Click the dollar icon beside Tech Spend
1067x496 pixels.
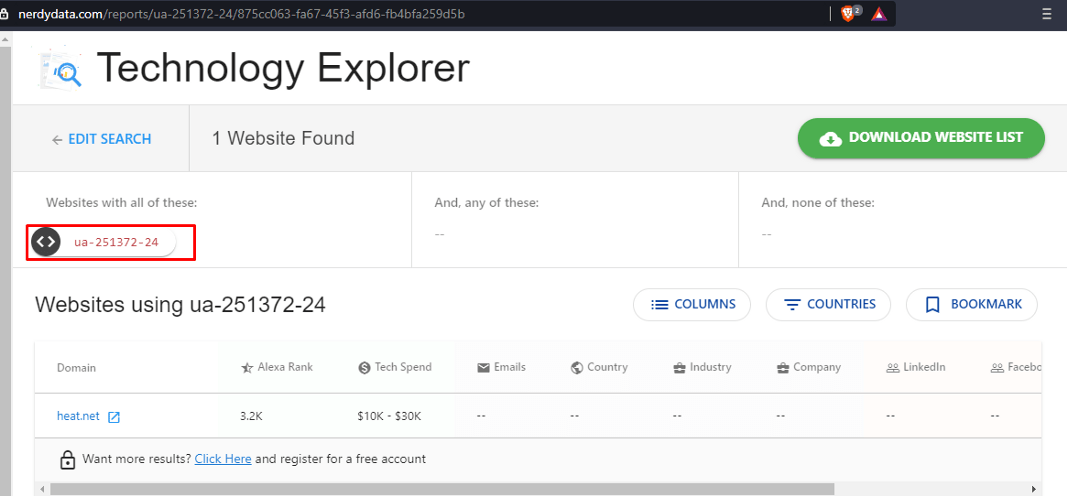pos(364,368)
